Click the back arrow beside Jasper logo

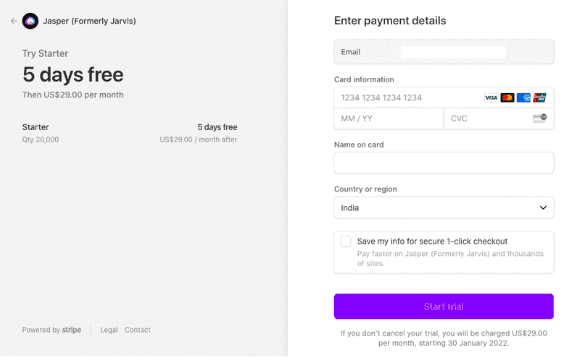tap(14, 21)
